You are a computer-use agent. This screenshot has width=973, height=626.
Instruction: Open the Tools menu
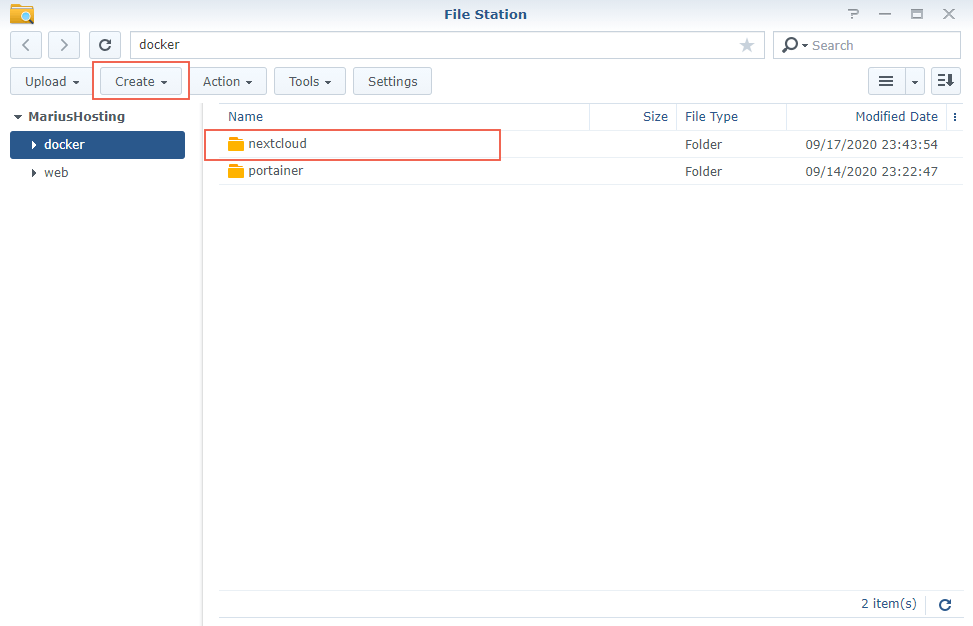click(309, 81)
